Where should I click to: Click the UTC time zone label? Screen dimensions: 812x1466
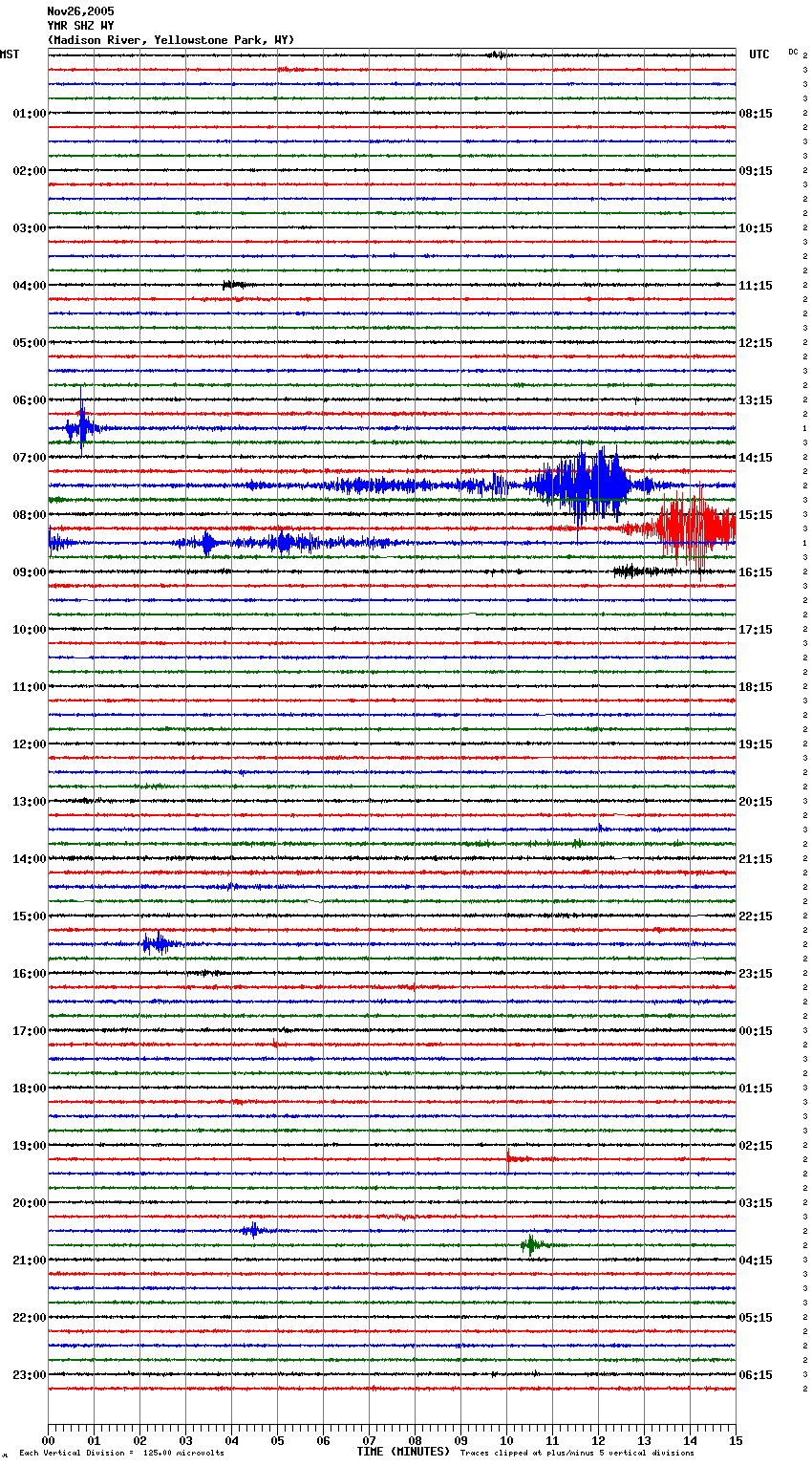coord(759,54)
